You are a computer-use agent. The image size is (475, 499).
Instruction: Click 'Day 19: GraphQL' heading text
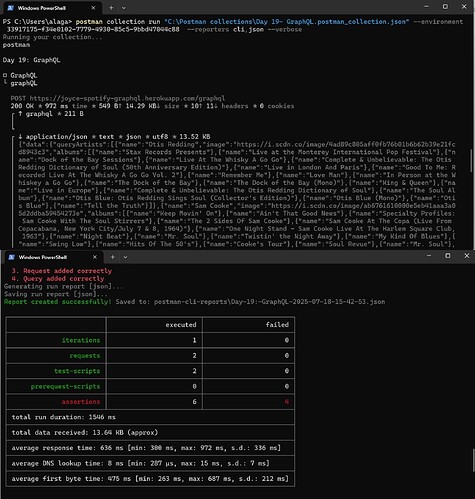point(31,60)
